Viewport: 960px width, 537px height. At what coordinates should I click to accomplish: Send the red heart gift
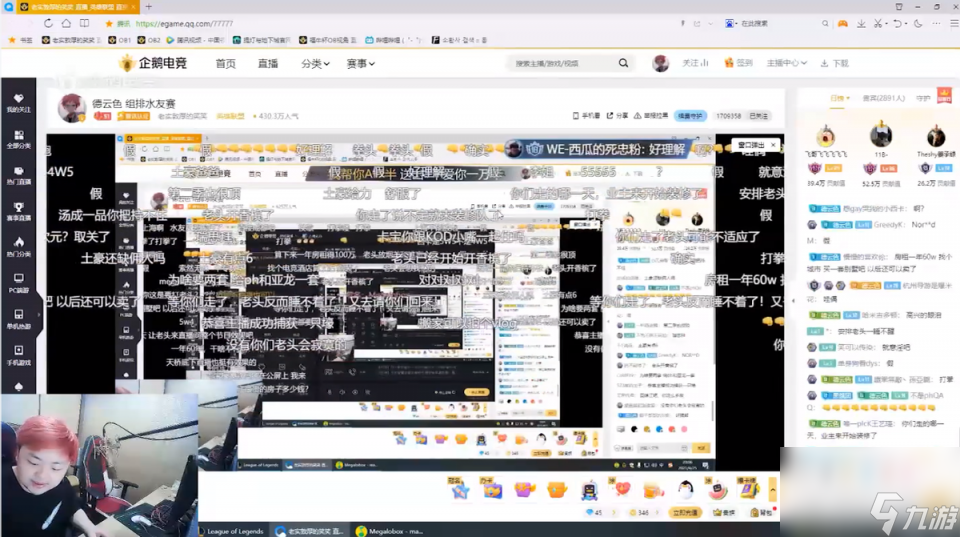tap(622, 489)
